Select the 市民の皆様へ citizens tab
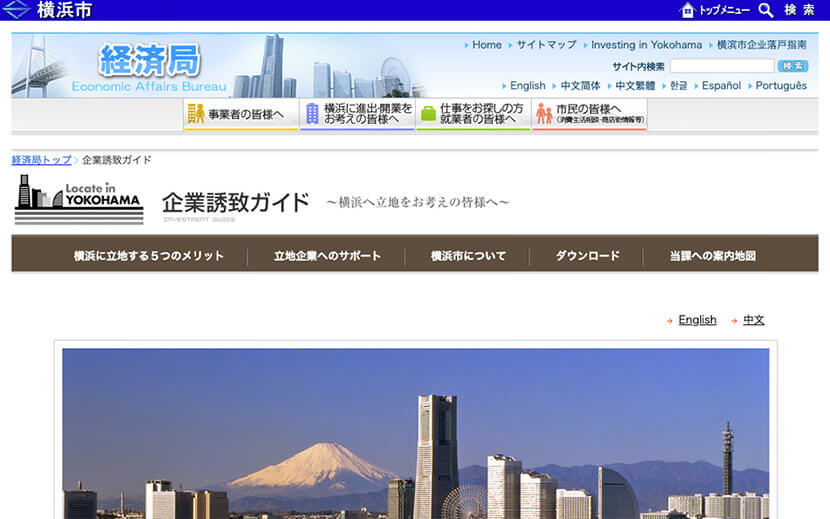The height and width of the screenshot is (519, 830). pos(589,114)
